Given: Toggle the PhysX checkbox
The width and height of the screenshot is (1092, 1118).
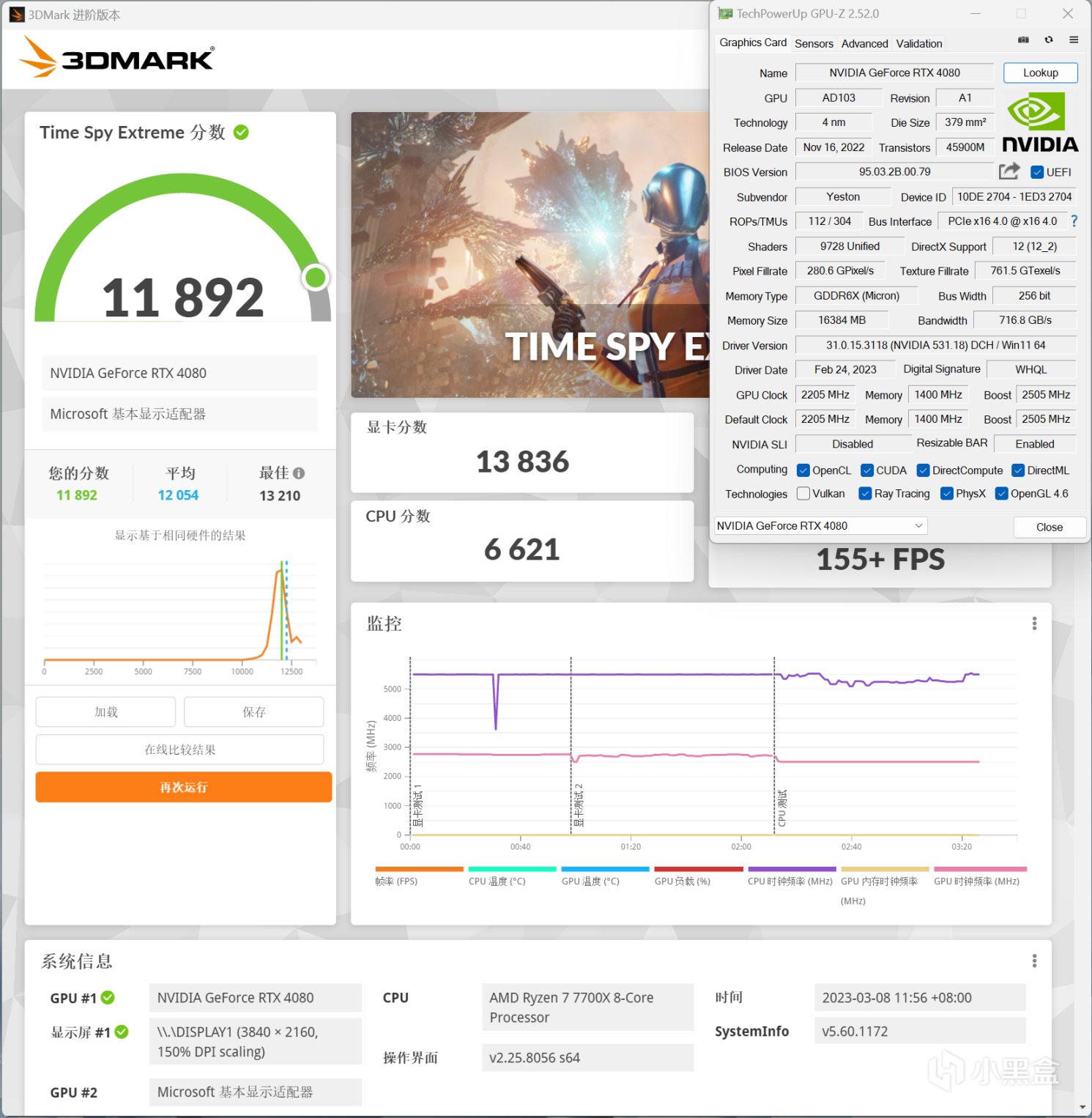Looking at the screenshot, I should tap(947, 493).
